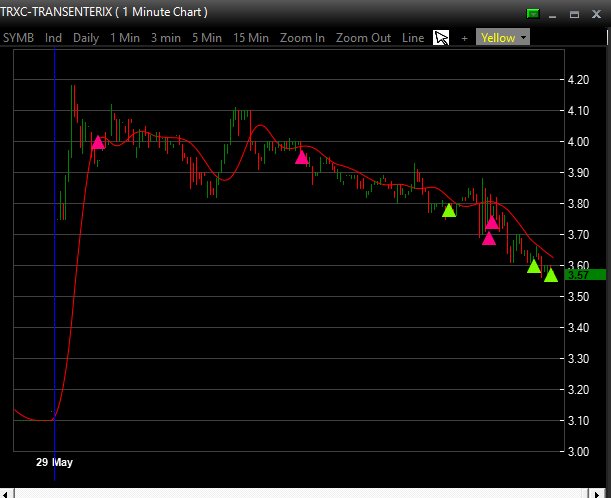Click the 3.00 price axis label
The height and width of the screenshot is (498, 611).
point(578,452)
